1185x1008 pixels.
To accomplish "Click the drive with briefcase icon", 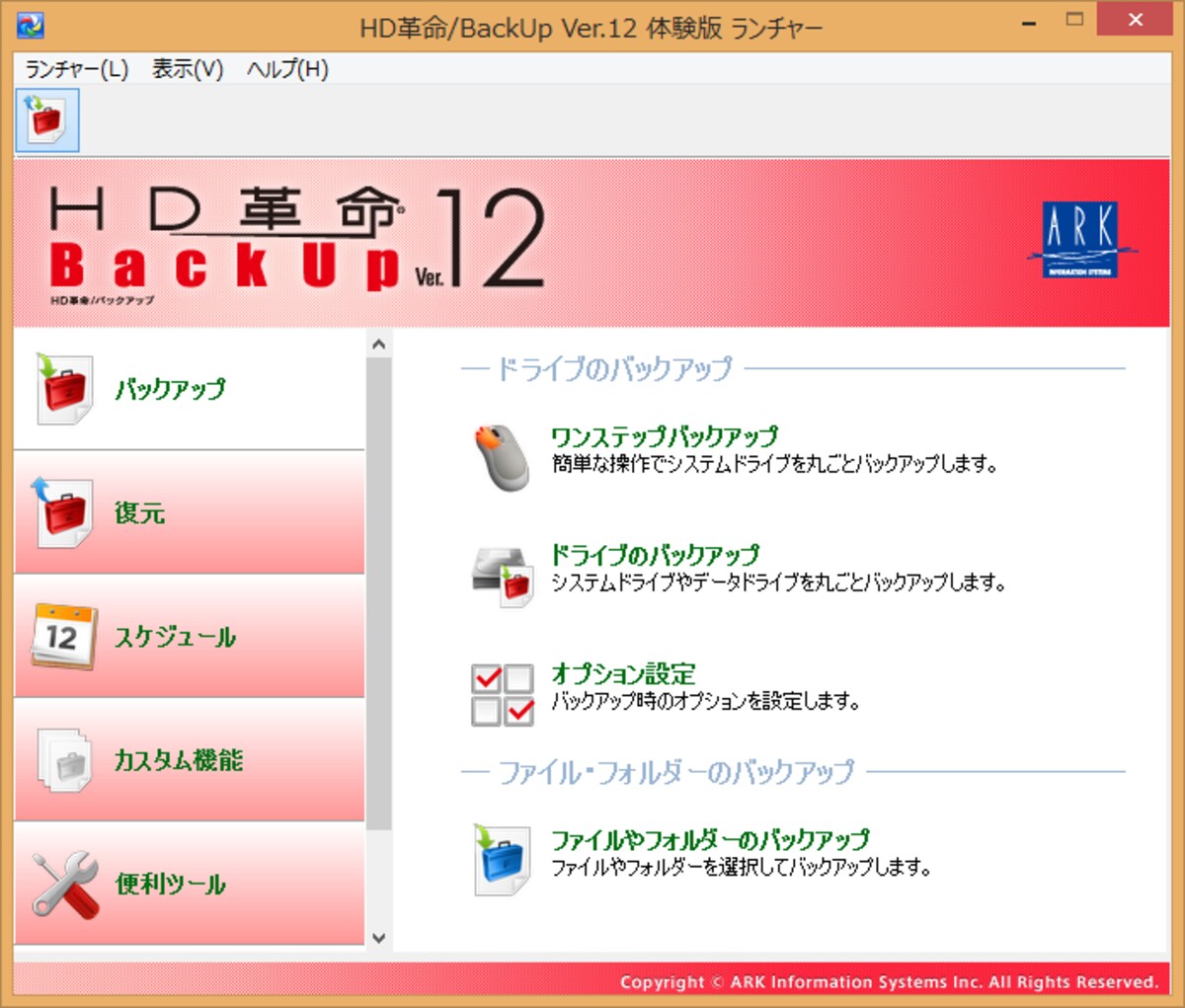I will pos(503,577).
